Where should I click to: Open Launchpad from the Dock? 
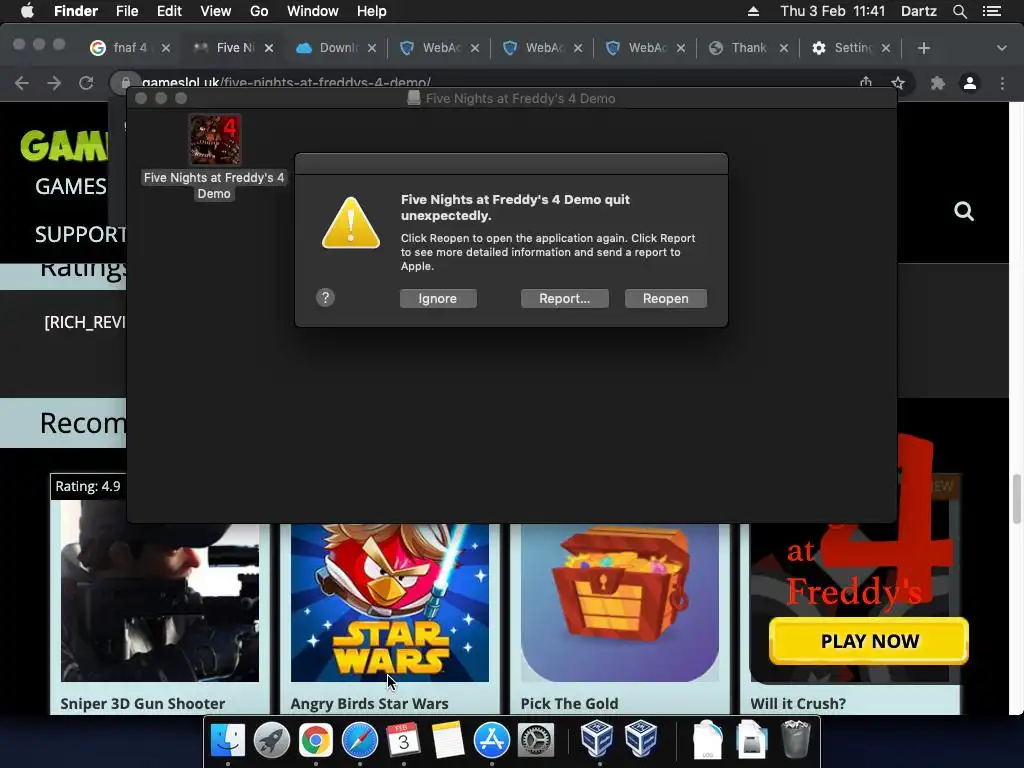tap(272, 740)
